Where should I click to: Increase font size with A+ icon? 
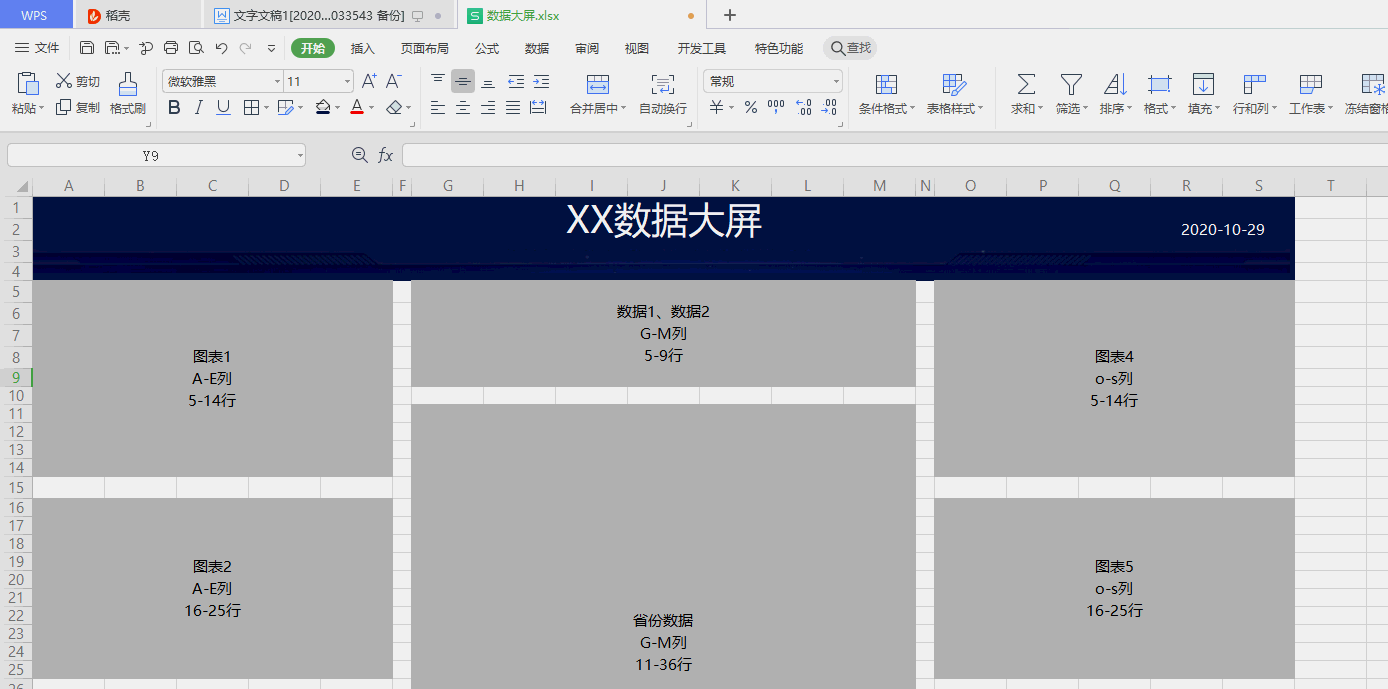click(x=369, y=81)
